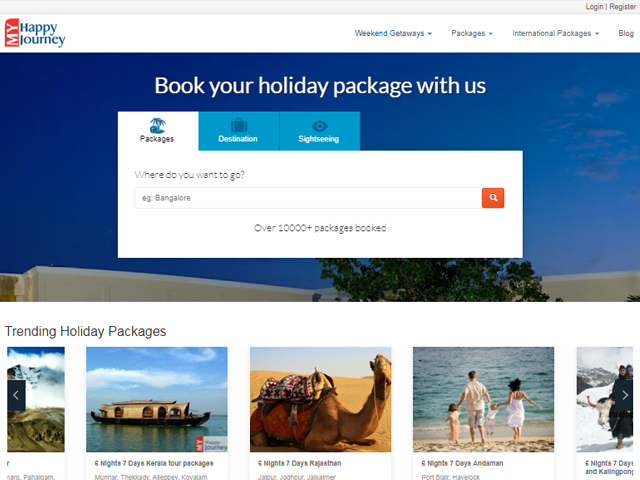
Task: Open the Rajasthan camel package thumbnail
Action: tap(320, 399)
